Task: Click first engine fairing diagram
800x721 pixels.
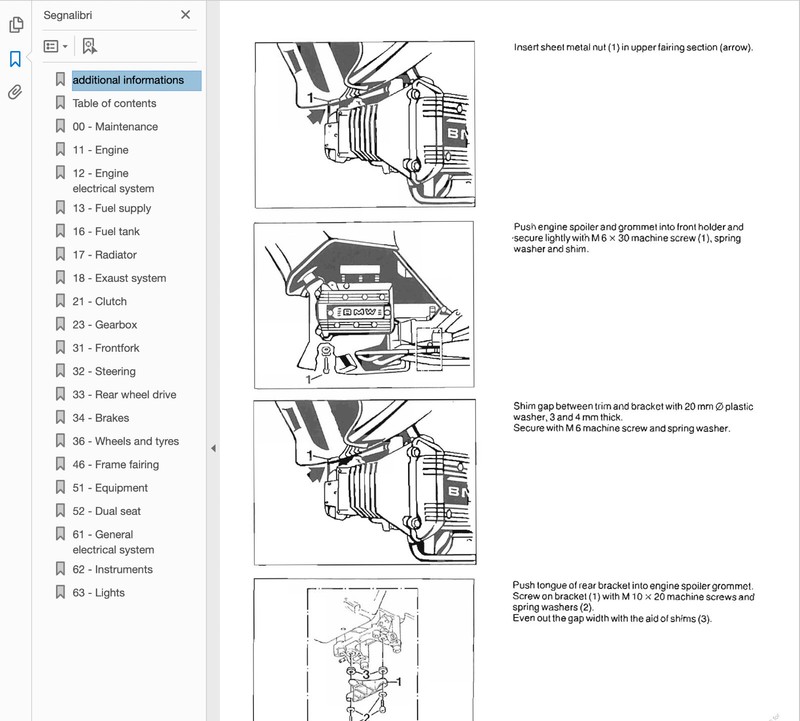Action: (x=365, y=125)
